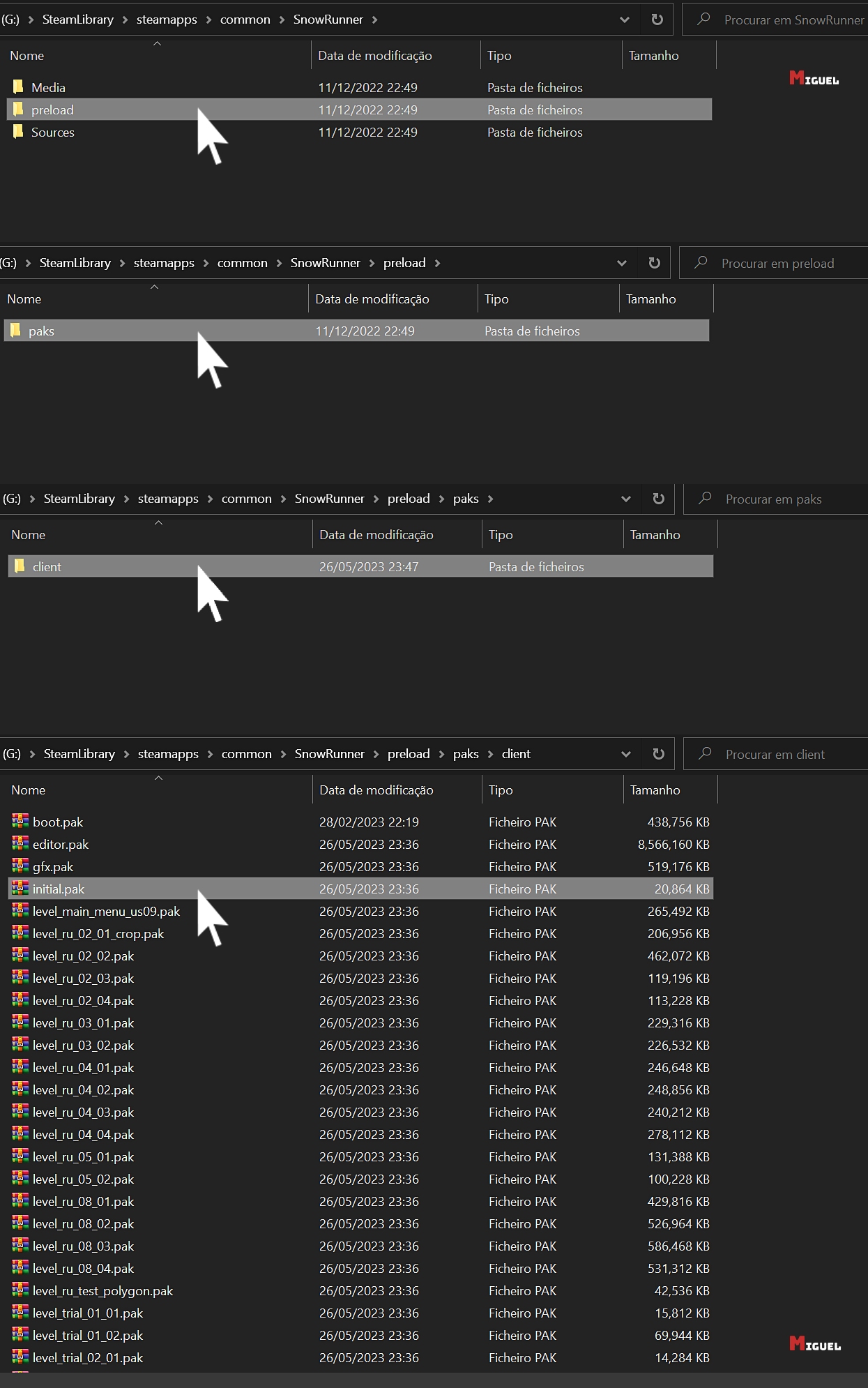Select level_ru_03_02.pak file name
Screen dimensions: 868x1388
tap(83, 1045)
